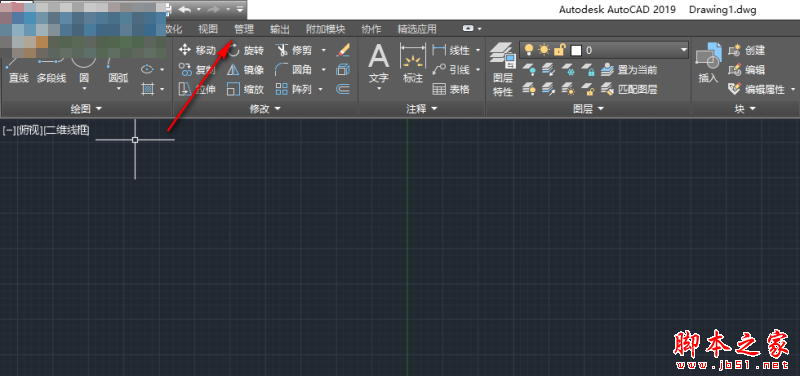The height and width of the screenshot is (376, 800).
Task: Expand the Draw (绘图) panel
Action: pos(87,108)
